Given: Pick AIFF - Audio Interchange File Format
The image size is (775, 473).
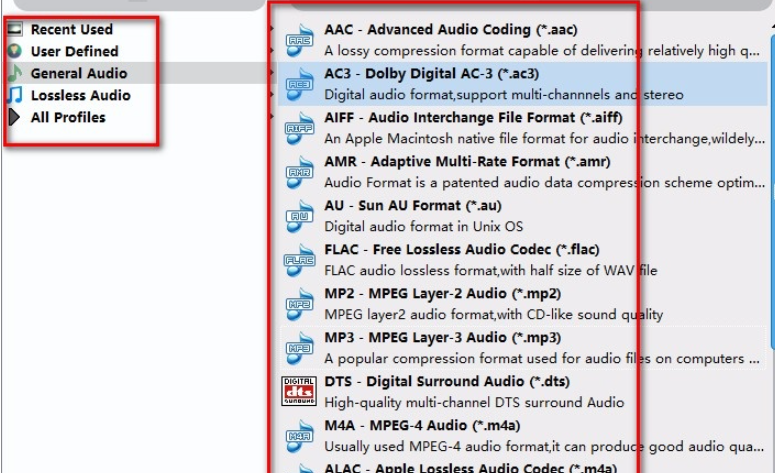Looking at the screenshot, I should pos(474,118).
